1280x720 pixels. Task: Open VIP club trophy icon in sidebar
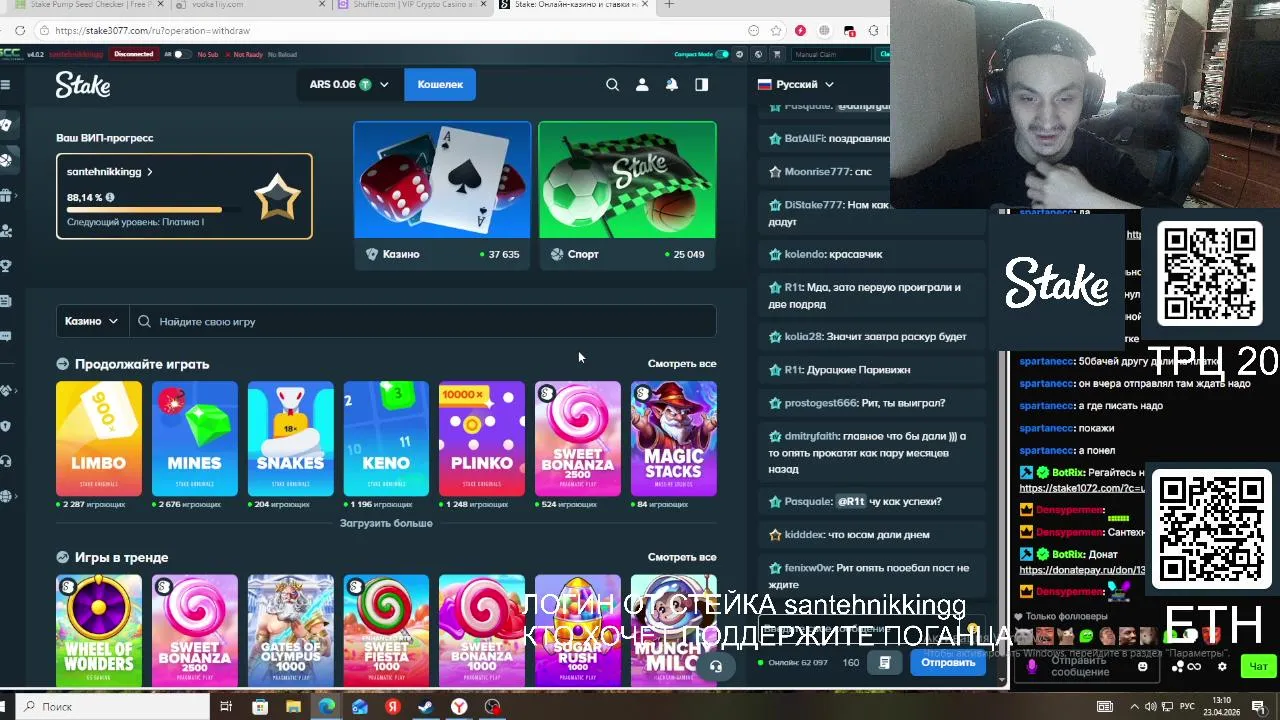point(5,266)
